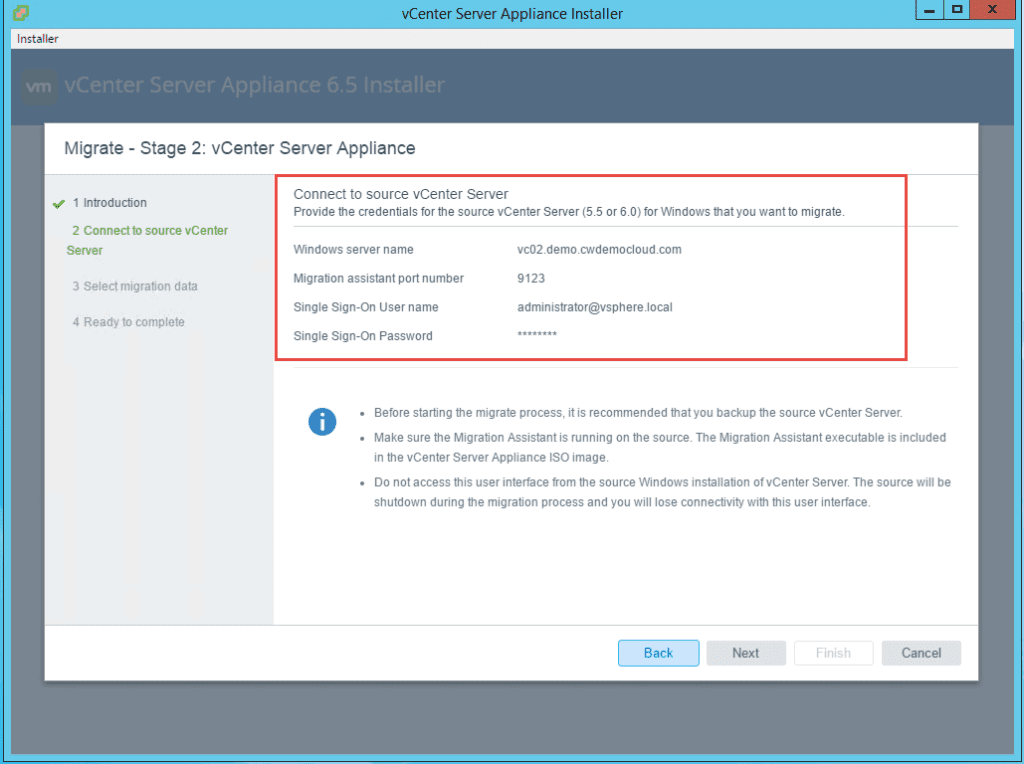Close the installer window
1024x764 pixels.
[x=992, y=10]
